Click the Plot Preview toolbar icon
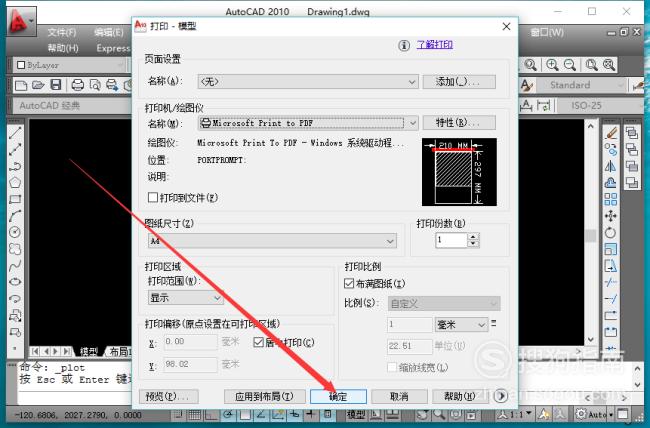The height and width of the screenshot is (428, 650). [95, 85]
